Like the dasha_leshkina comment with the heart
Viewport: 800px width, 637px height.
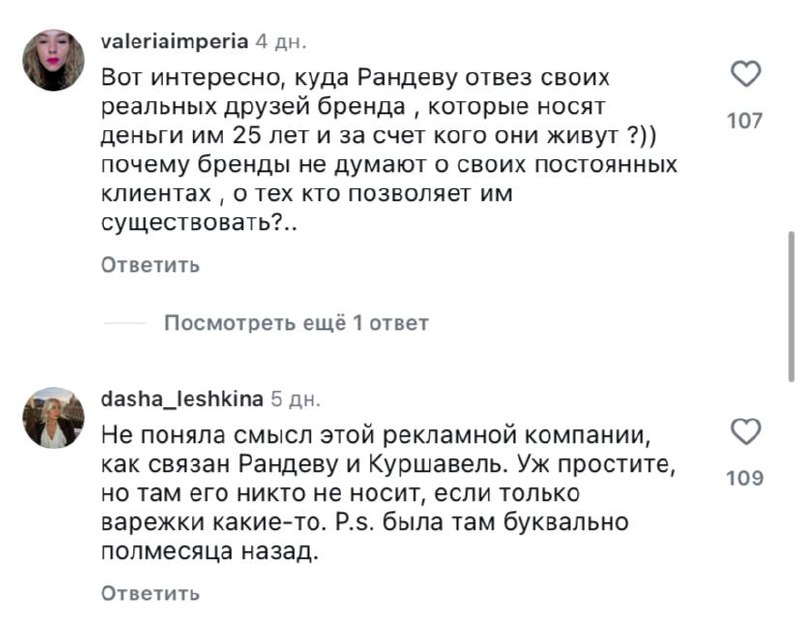pos(744,432)
